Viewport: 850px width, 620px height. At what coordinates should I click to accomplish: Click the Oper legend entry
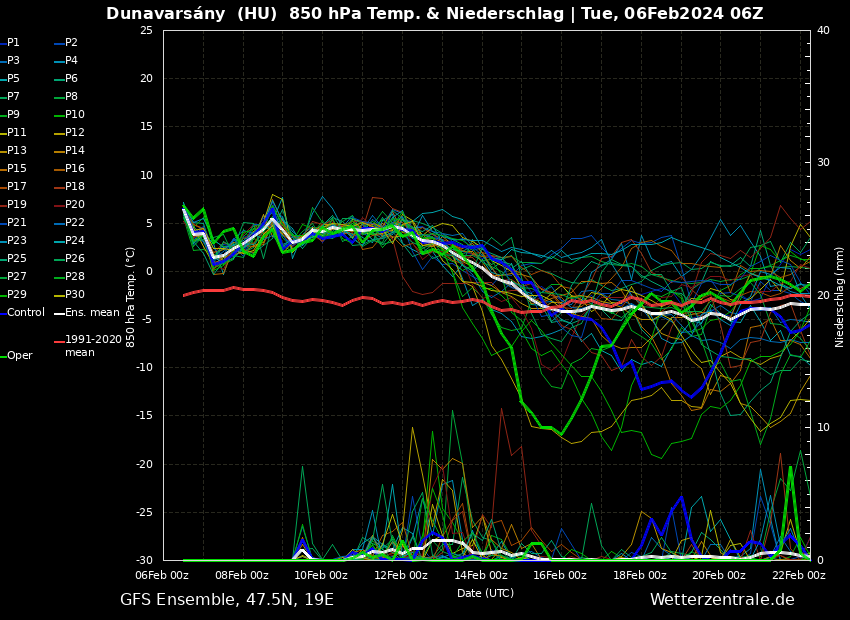[x=19, y=356]
